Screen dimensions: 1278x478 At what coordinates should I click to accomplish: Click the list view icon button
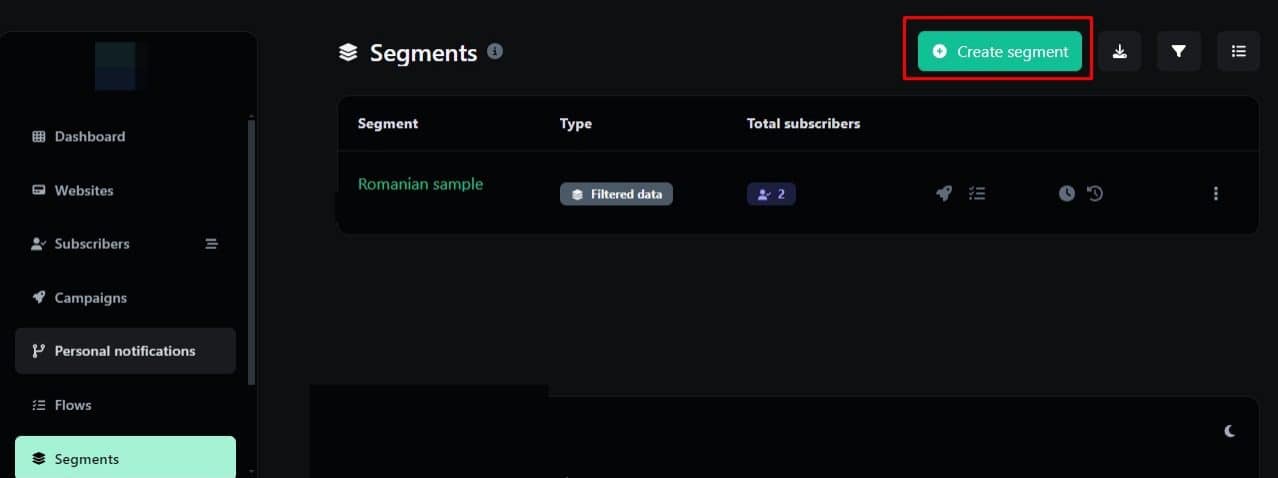(x=1238, y=52)
